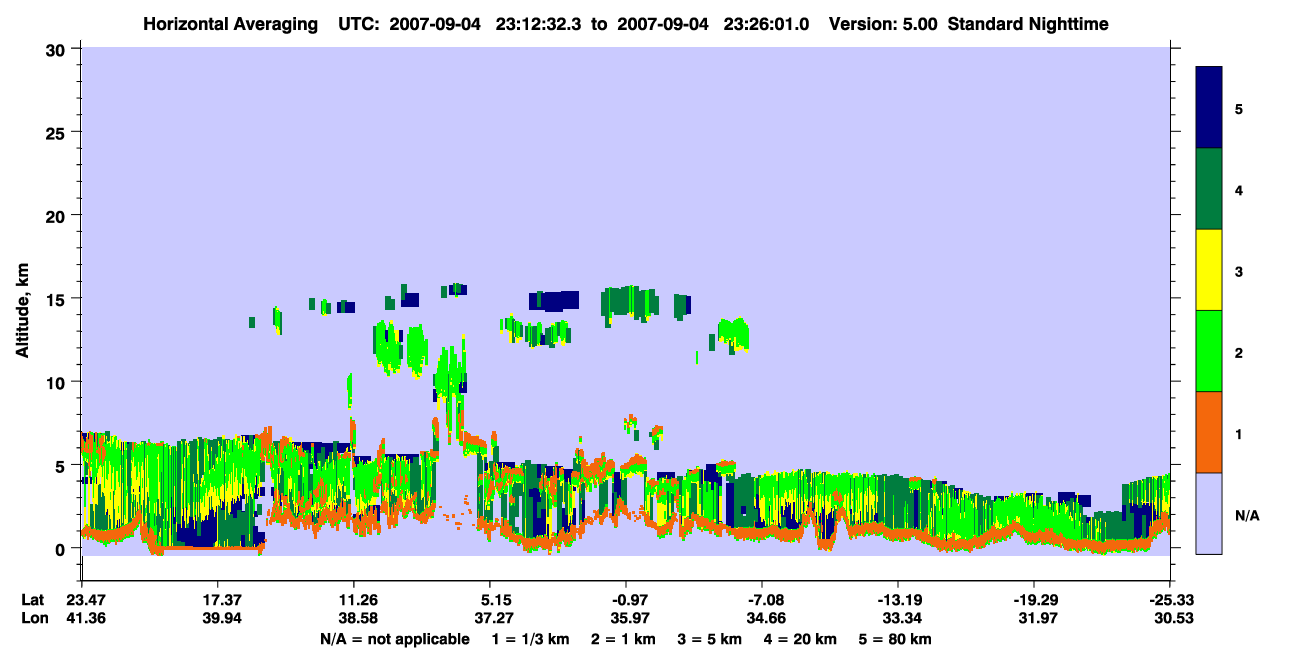Click the start time '23:12:32.3' in title
This screenshot has height=667, width=1300.
click(540, 24)
